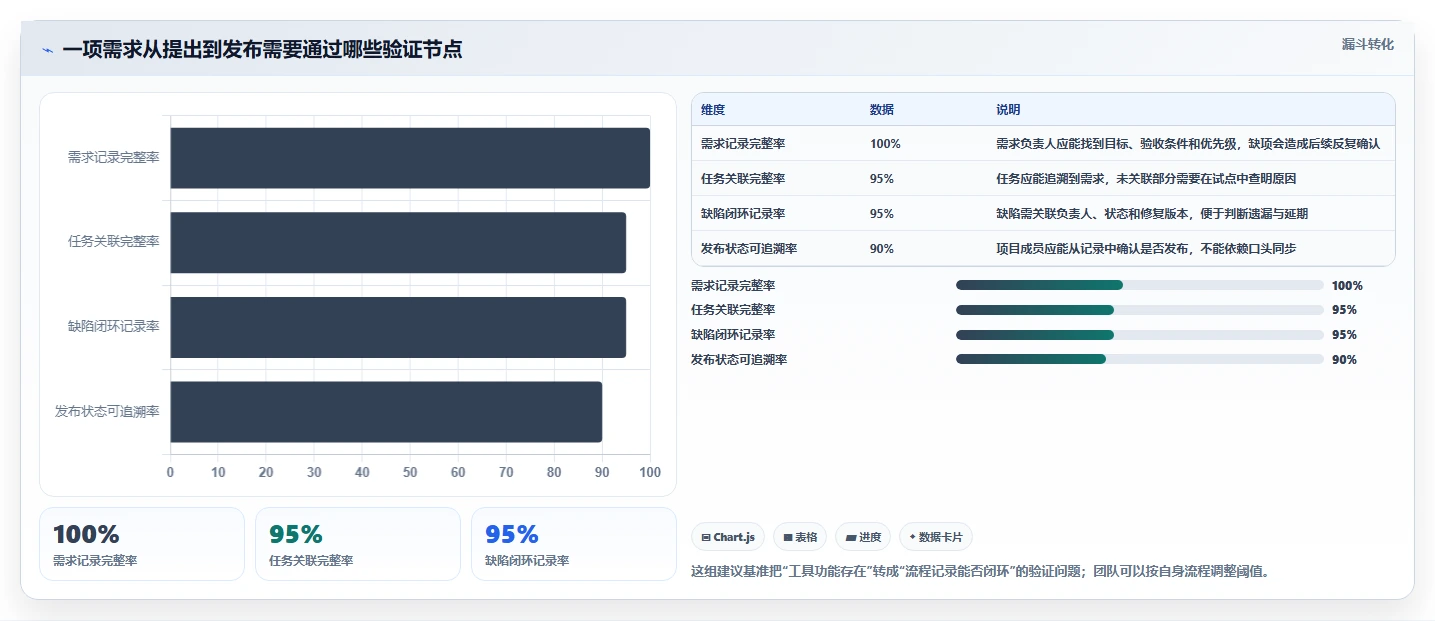Viewport: 1435px width, 621px height.
Task: Click the 90% value in table
Action: point(882,249)
